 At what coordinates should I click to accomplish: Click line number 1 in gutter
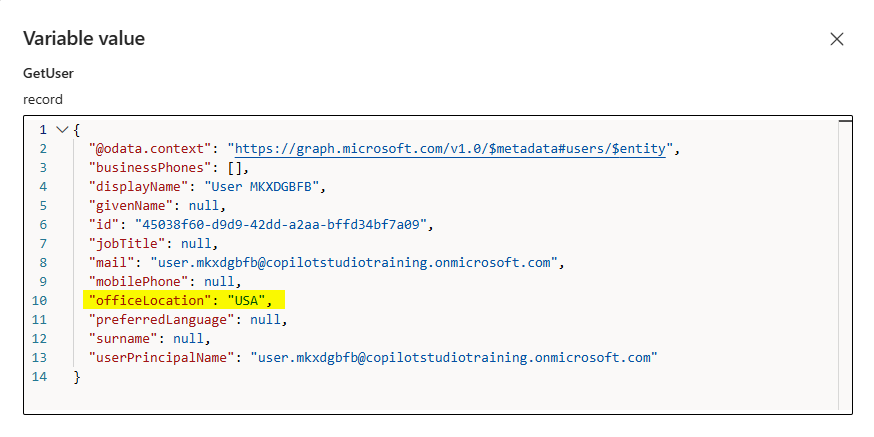click(43, 130)
